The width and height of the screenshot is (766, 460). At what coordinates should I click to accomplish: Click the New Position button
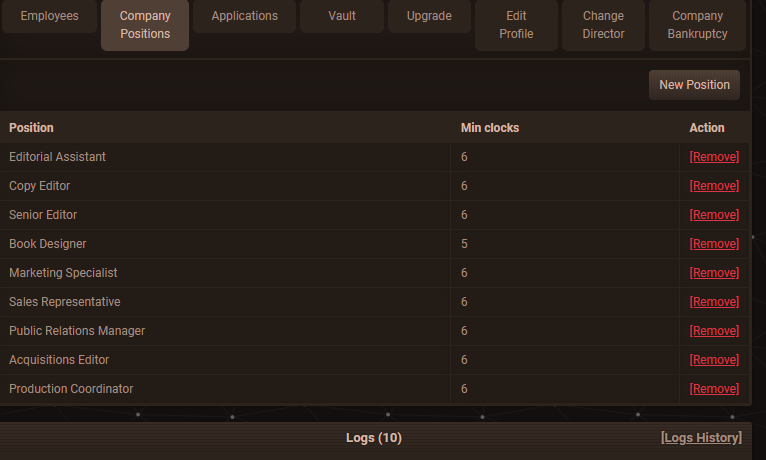[x=694, y=85]
